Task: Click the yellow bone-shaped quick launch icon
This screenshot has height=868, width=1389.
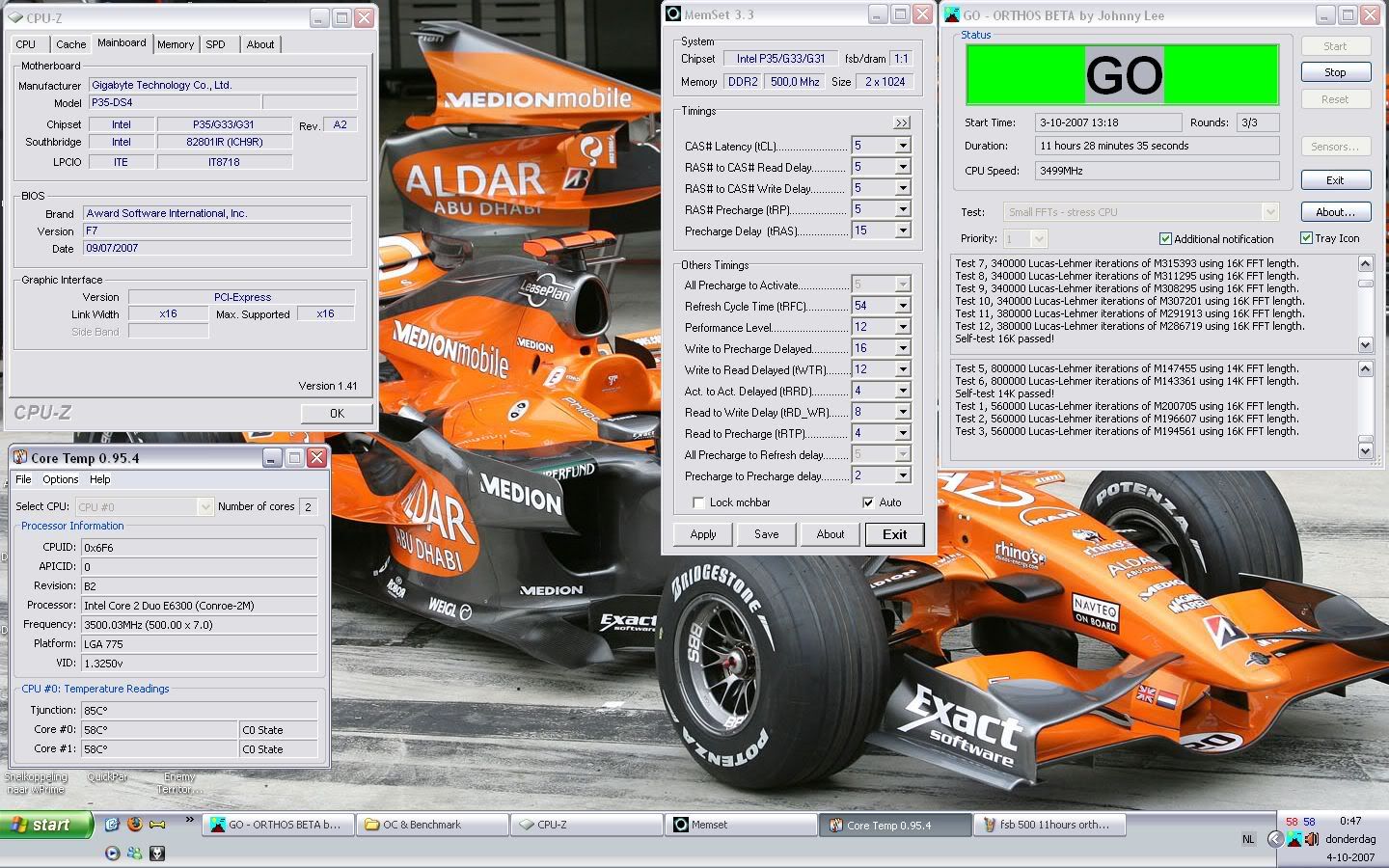Action: (x=156, y=825)
